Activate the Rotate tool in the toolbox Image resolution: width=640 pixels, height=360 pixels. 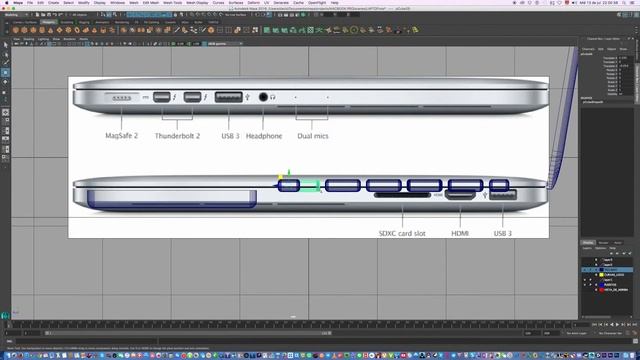[5, 82]
